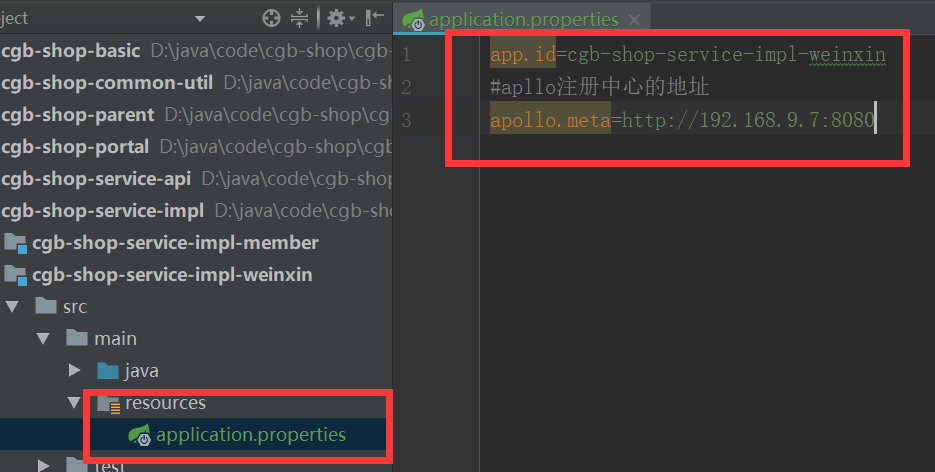
Task: Click the Spring leaf icon on editor tab
Action: 413,20
